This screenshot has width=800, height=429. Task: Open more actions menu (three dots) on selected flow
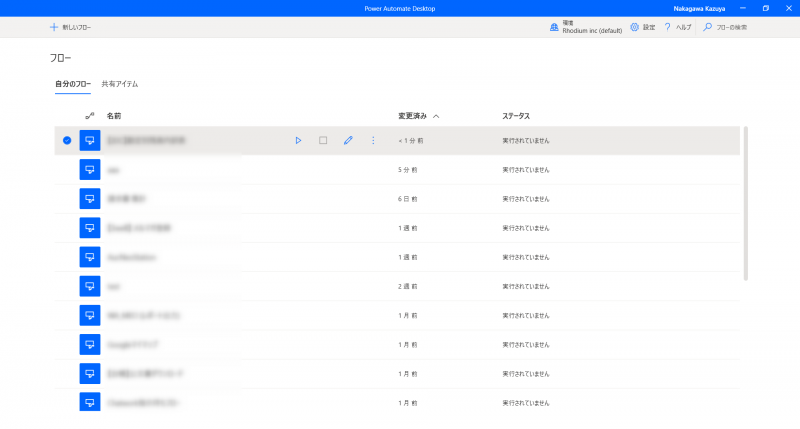tap(373, 140)
